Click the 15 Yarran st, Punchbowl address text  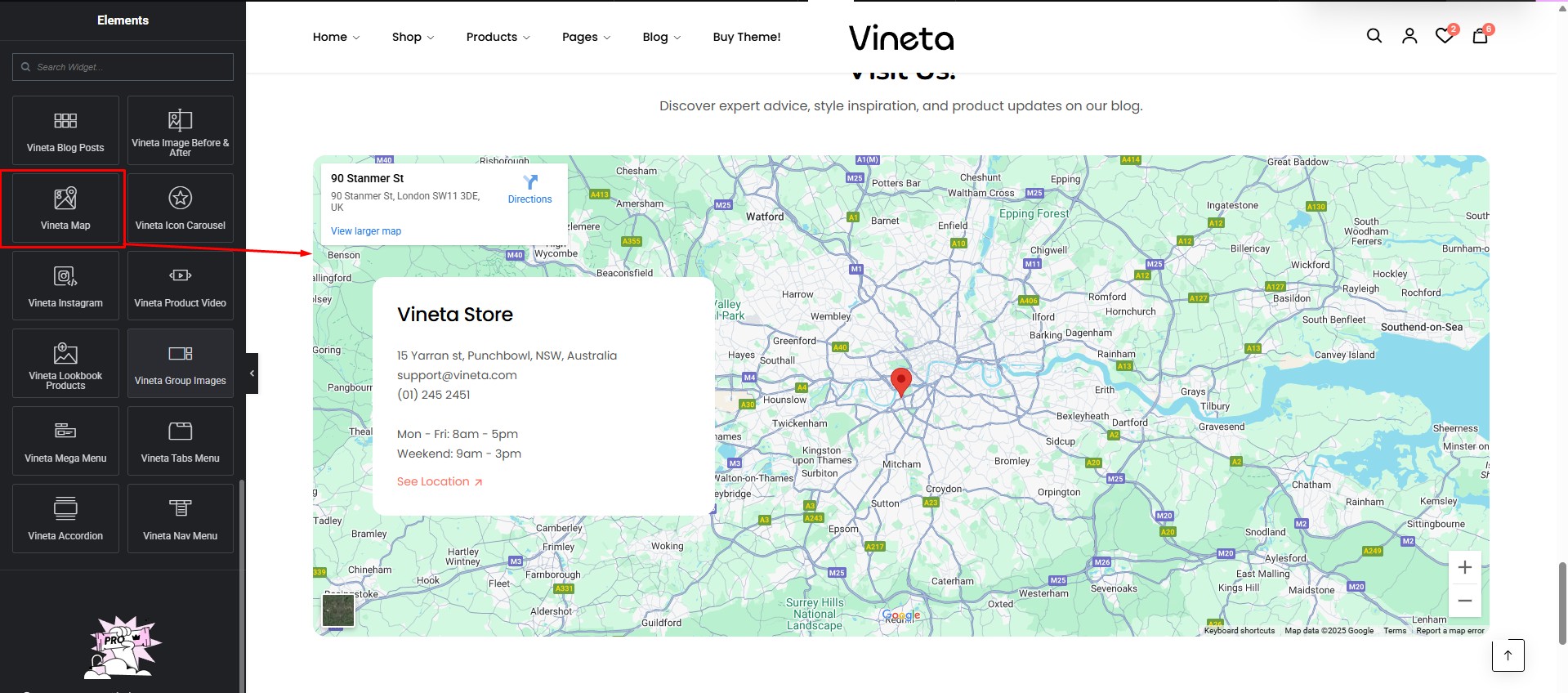coord(507,355)
